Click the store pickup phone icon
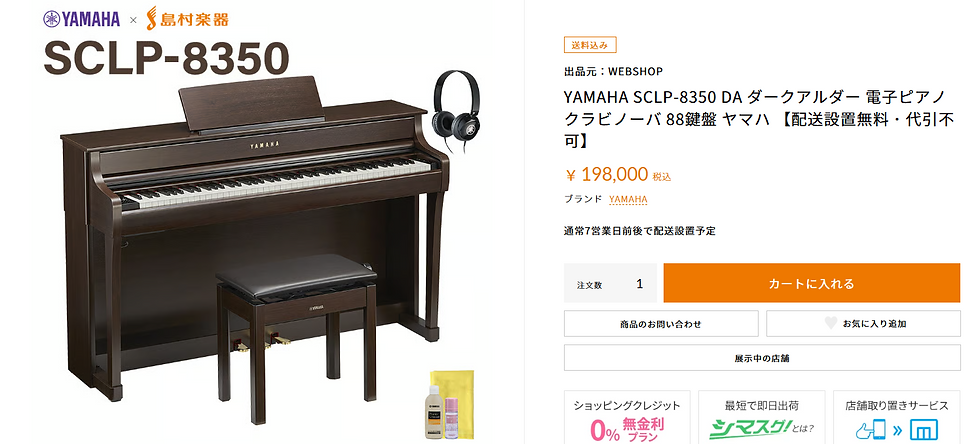Viewport: 980px width, 444px height. pos(869,430)
